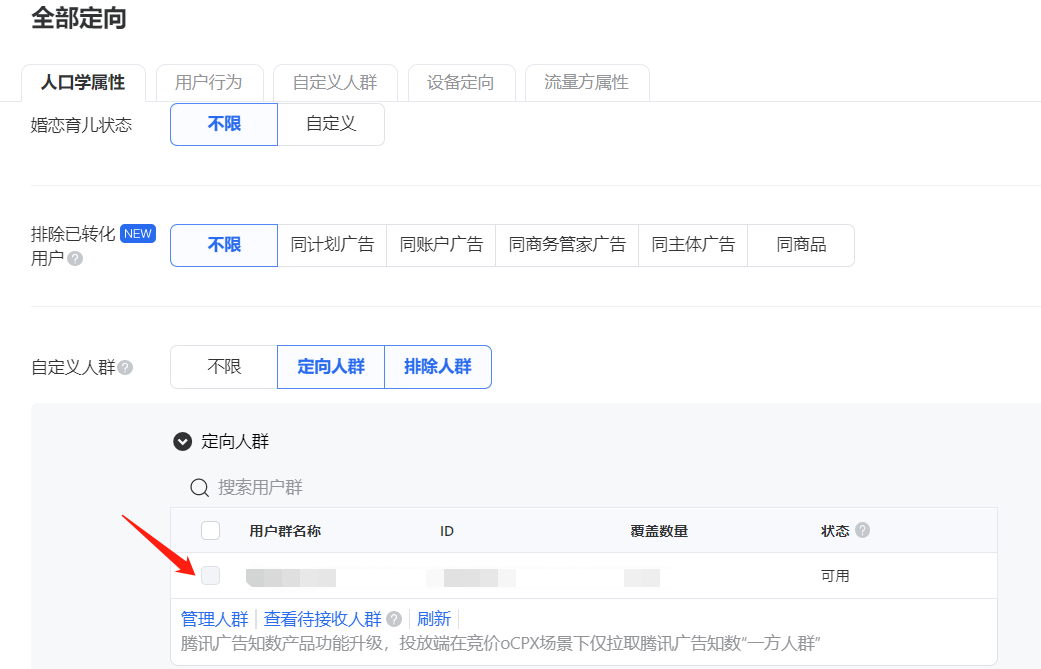
Task: Switch to the 设备定向 tab
Action: 461,82
